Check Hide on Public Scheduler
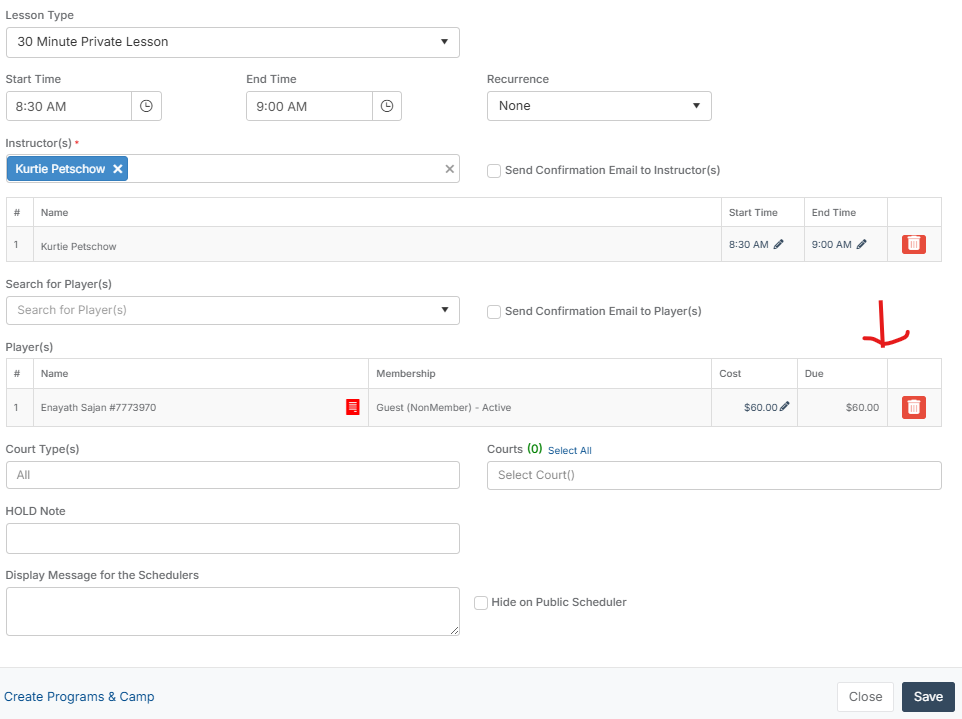This screenshot has width=962, height=719. (x=481, y=602)
